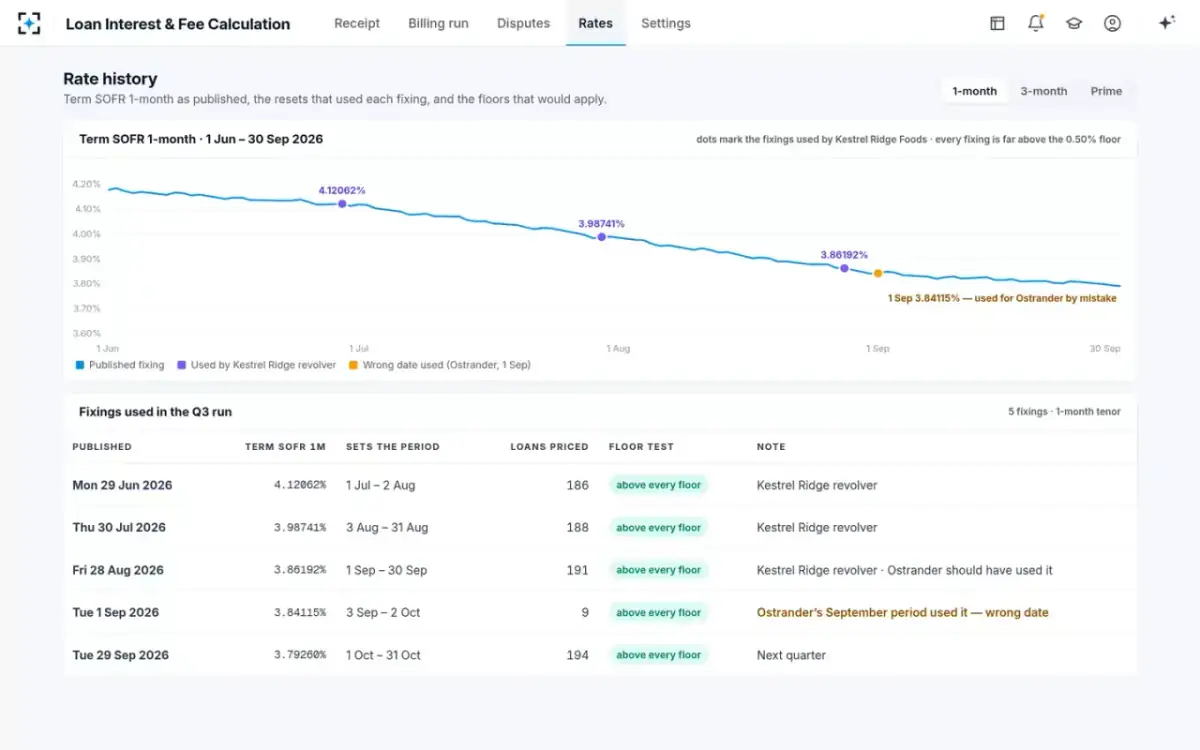
Task: Click the 4.12062% fixing dot on chart
Action: pyautogui.click(x=342, y=204)
